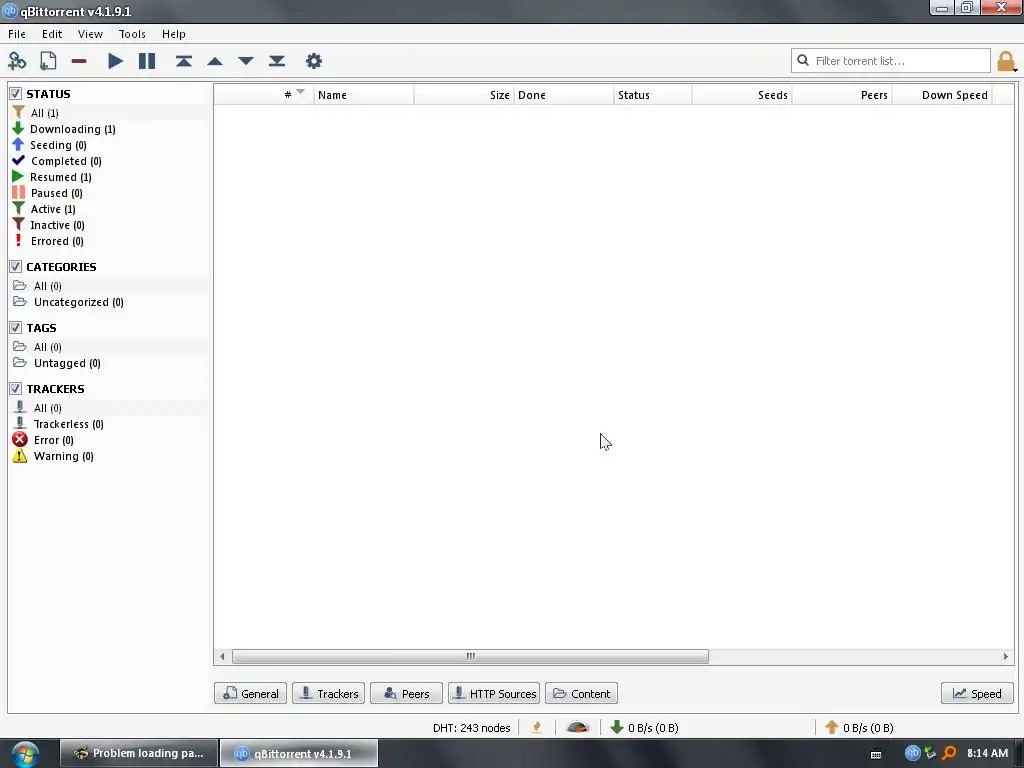Open the File menu

tap(17, 34)
